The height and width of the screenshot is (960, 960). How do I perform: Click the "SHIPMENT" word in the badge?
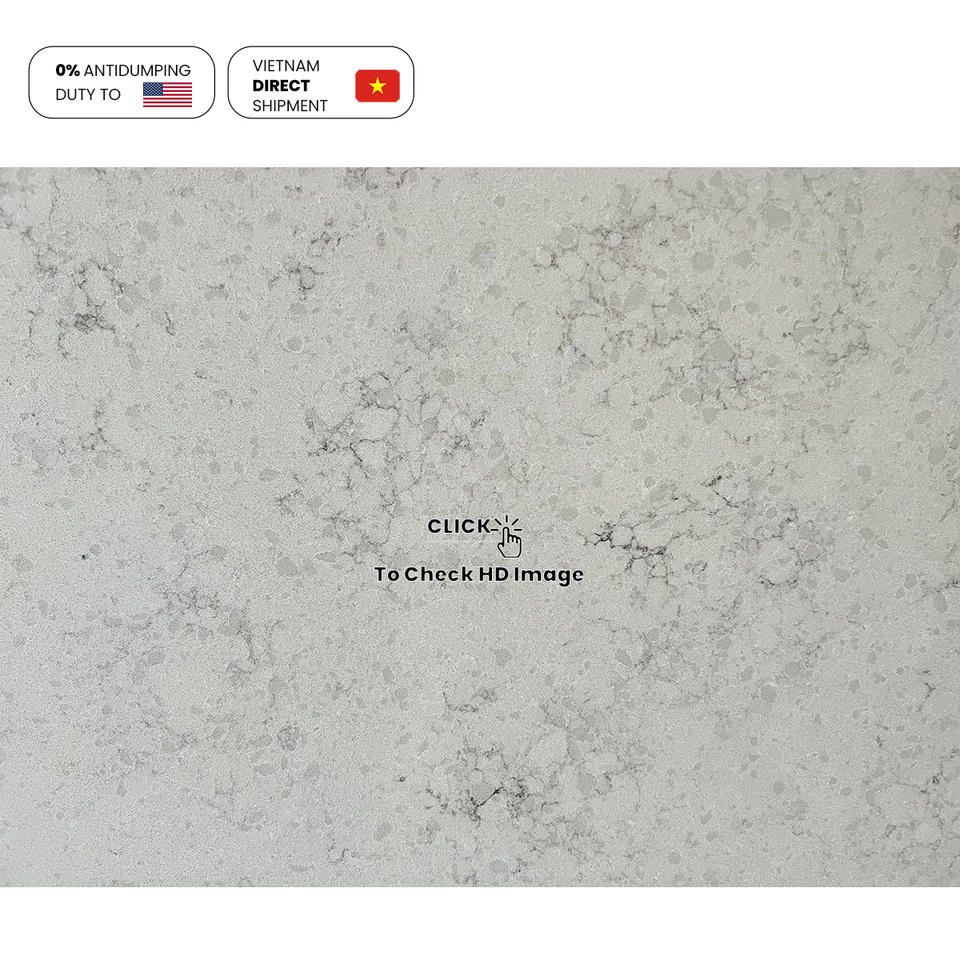[x=290, y=106]
